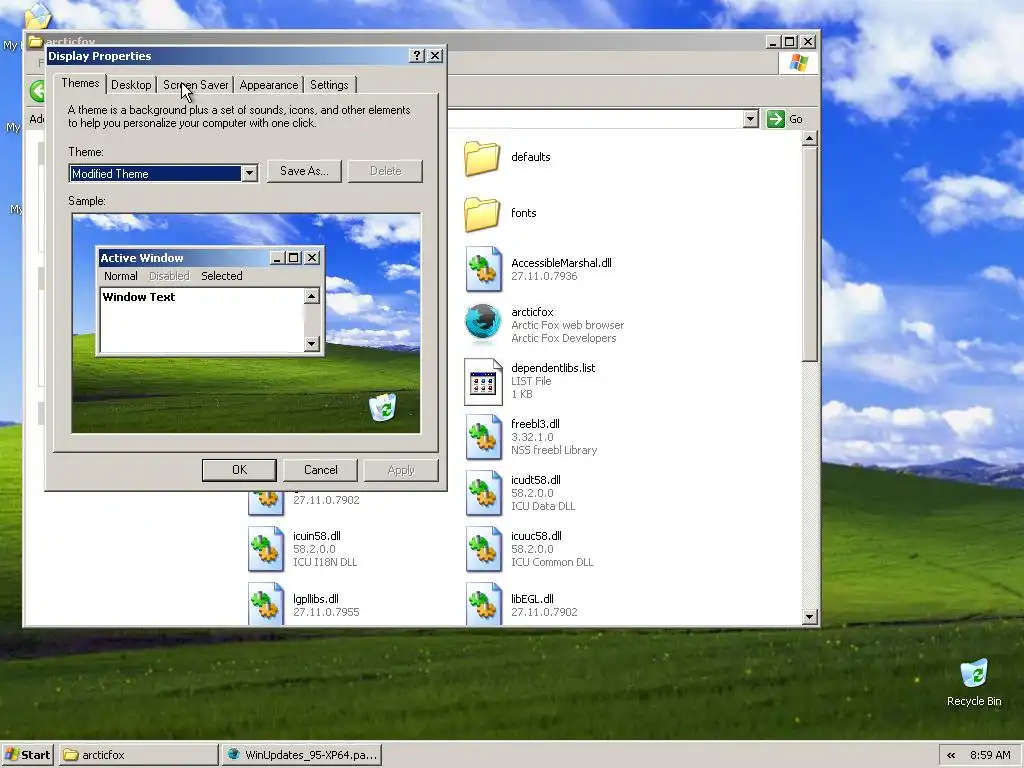Open the defaults folder icon
Viewport: 1024px width, 768px height.
pos(483,158)
